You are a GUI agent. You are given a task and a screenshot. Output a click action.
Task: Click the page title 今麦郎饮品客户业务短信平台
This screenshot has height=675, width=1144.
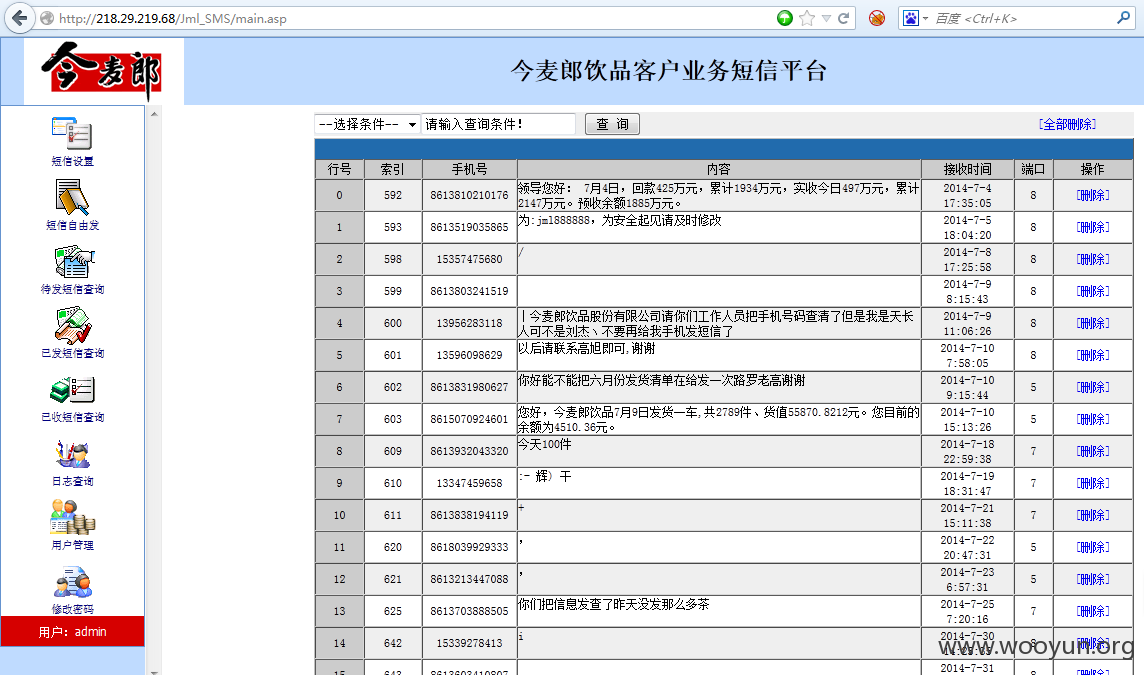tap(668, 71)
